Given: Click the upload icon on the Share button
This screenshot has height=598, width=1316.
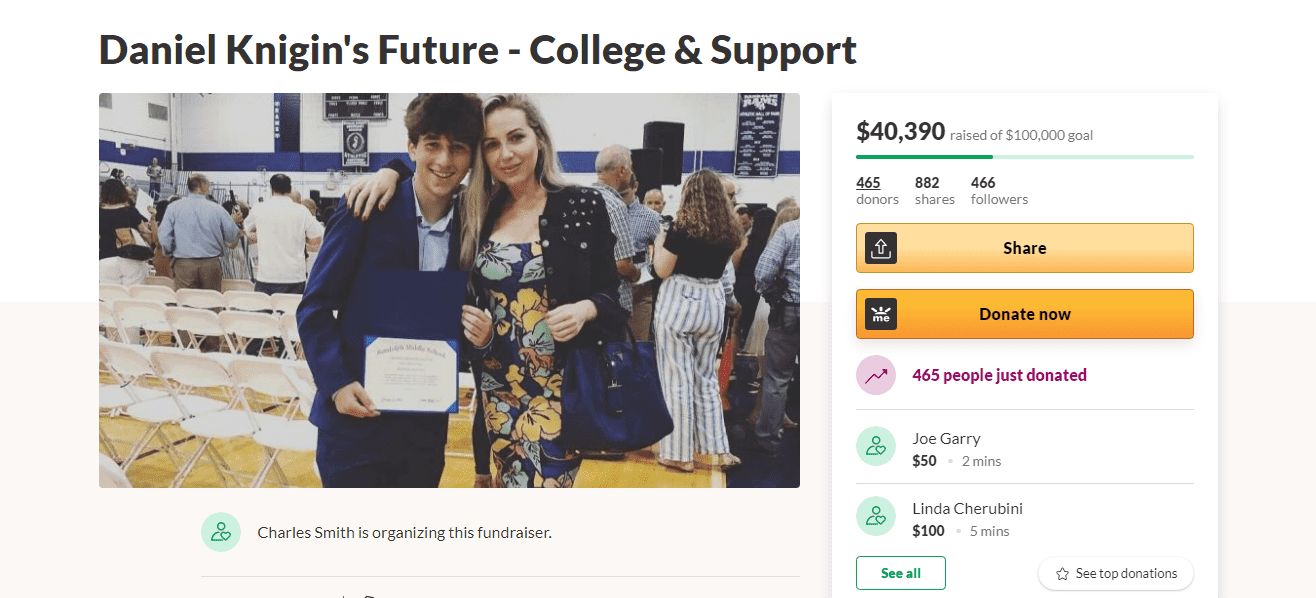Looking at the screenshot, I should click(x=881, y=248).
